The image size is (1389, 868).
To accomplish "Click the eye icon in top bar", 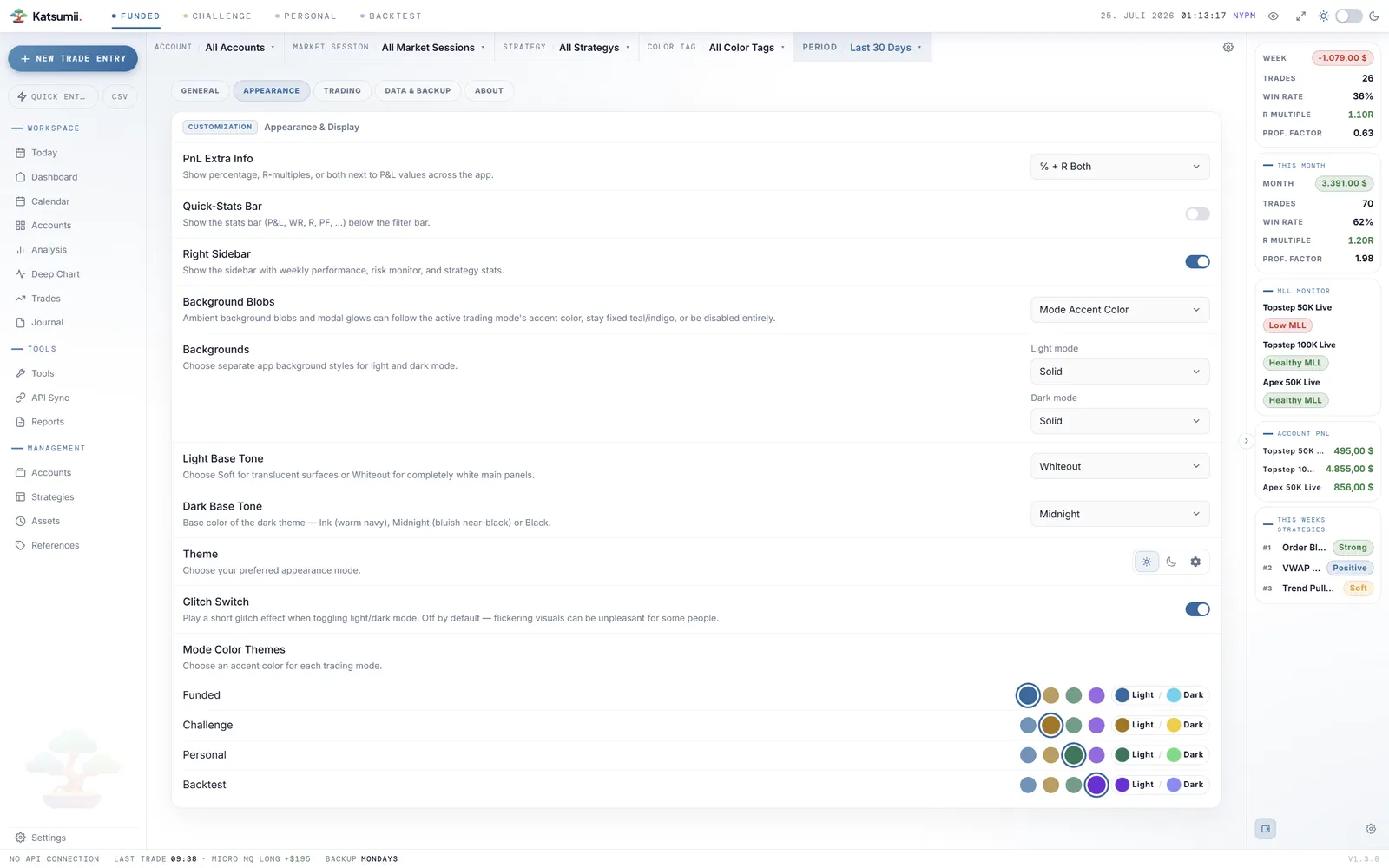I will (1274, 16).
